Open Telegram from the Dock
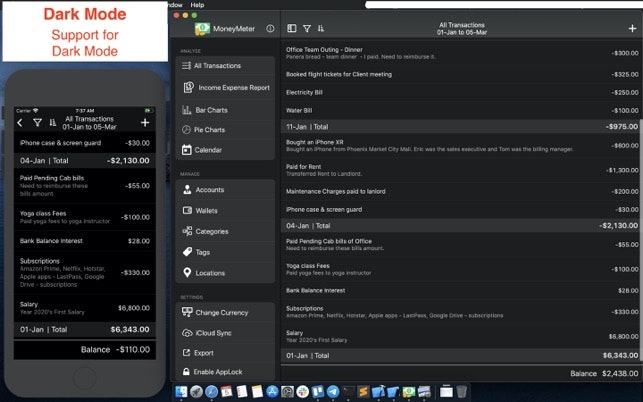The height and width of the screenshot is (402, 643). coord(333,392)
